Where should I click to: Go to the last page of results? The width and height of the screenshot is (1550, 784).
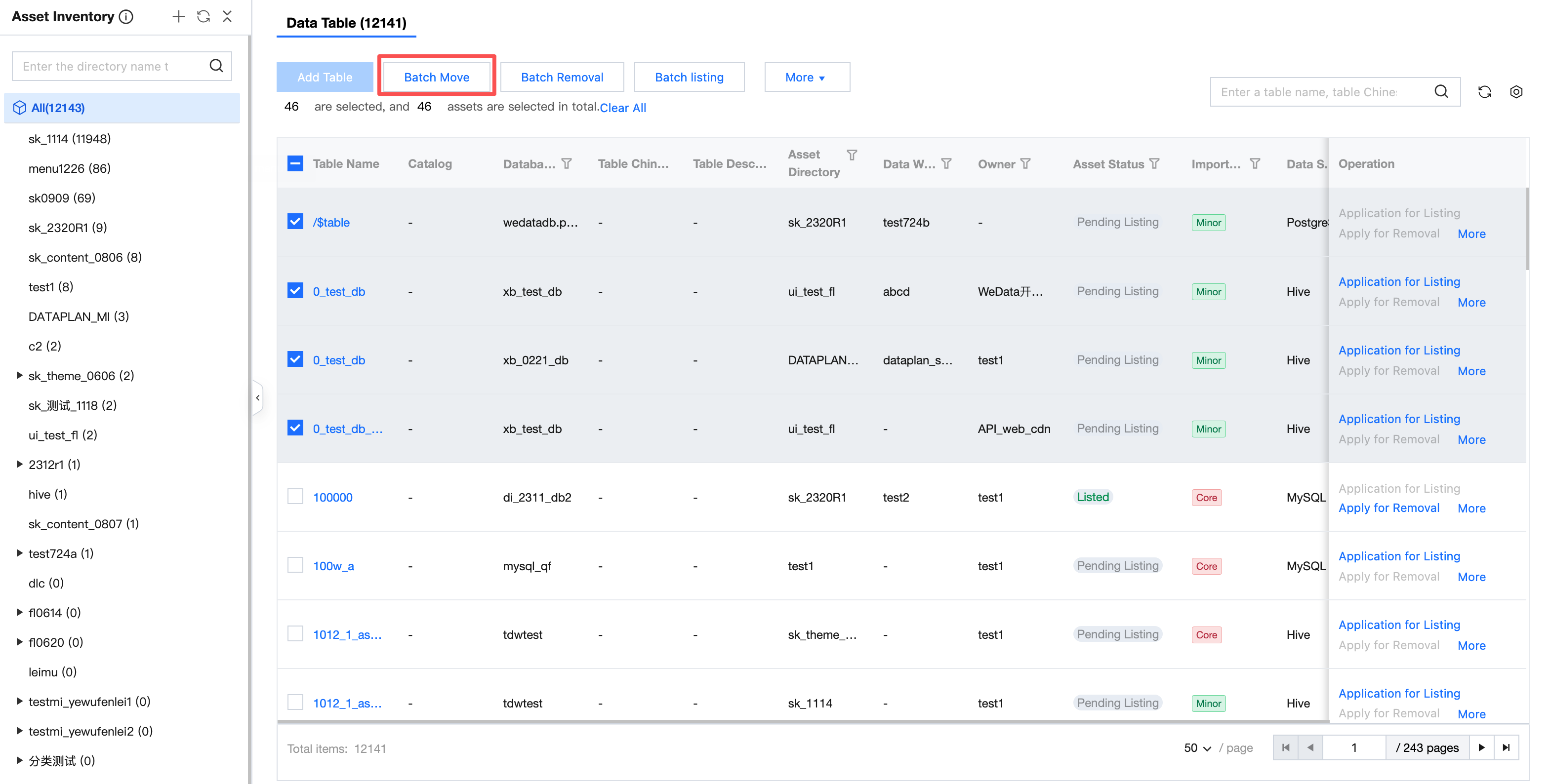click(1506, 747)
